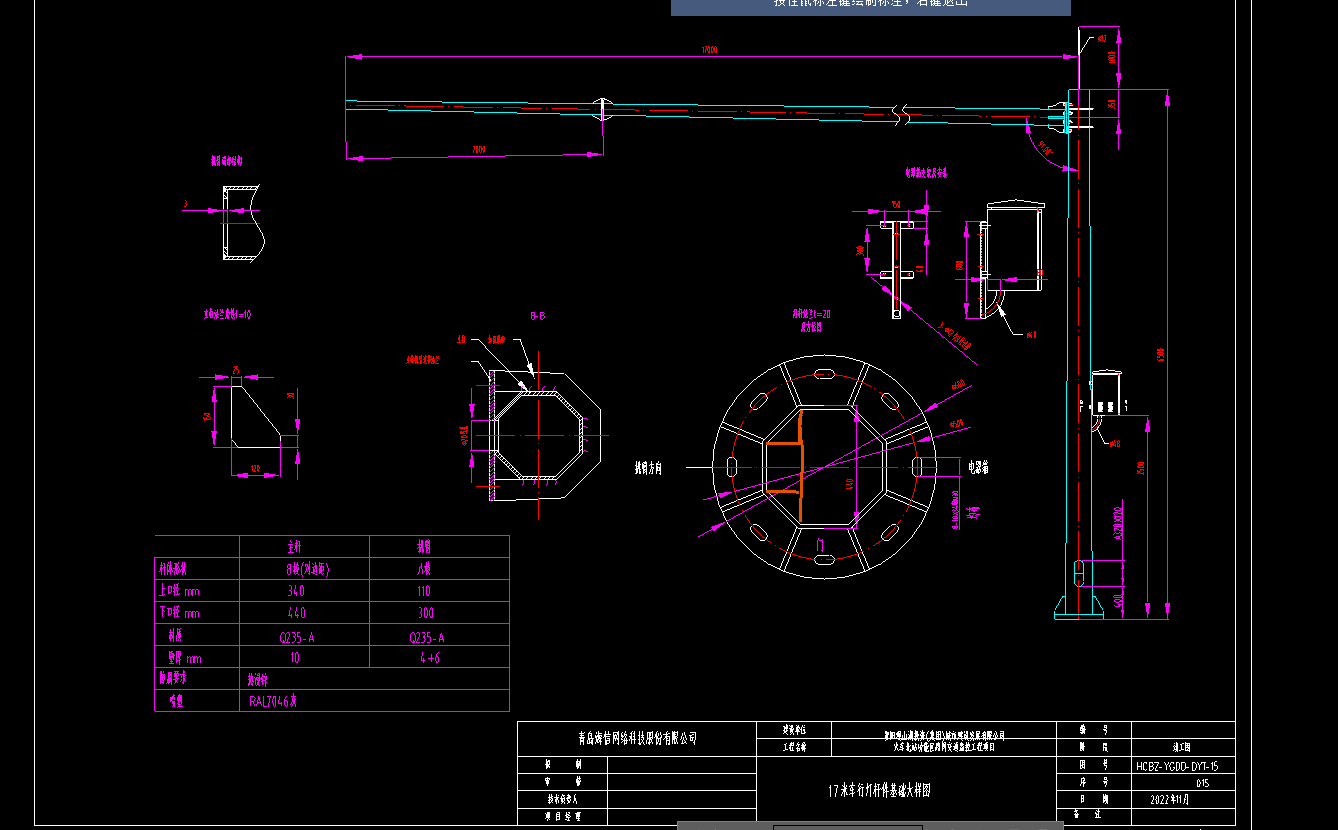Select the Q235-A cell in the right column
The height and width of the screenshot is (830, 1338).
[427, 636]
